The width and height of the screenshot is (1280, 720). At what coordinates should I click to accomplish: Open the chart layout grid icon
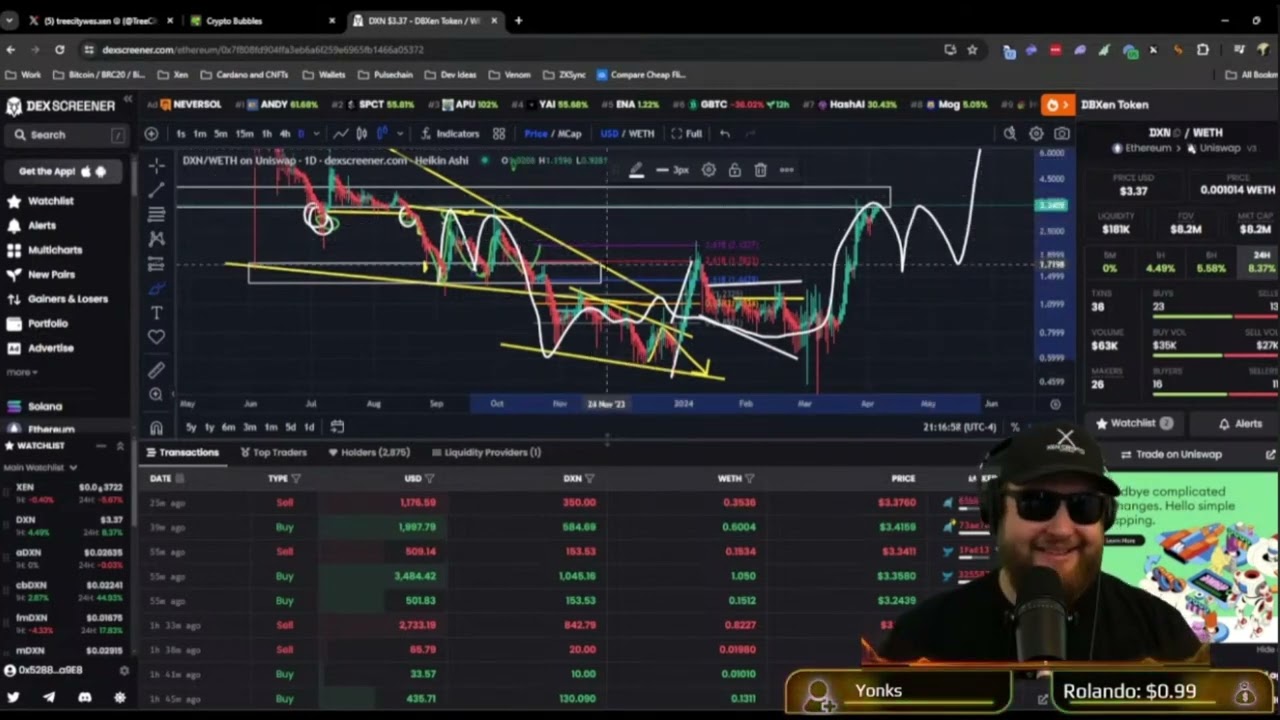(x=498, y=133)
